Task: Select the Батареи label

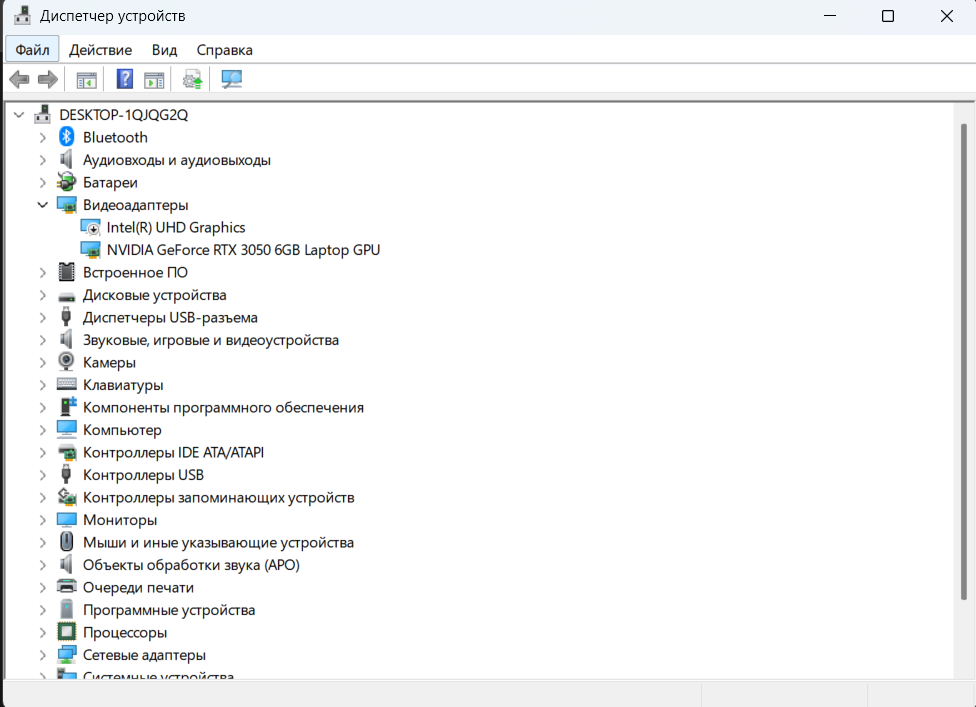Action: (x=110, y=182)
